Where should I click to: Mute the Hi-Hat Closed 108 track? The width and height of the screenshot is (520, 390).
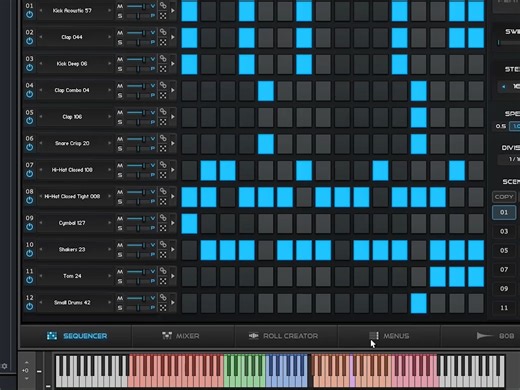120,165
